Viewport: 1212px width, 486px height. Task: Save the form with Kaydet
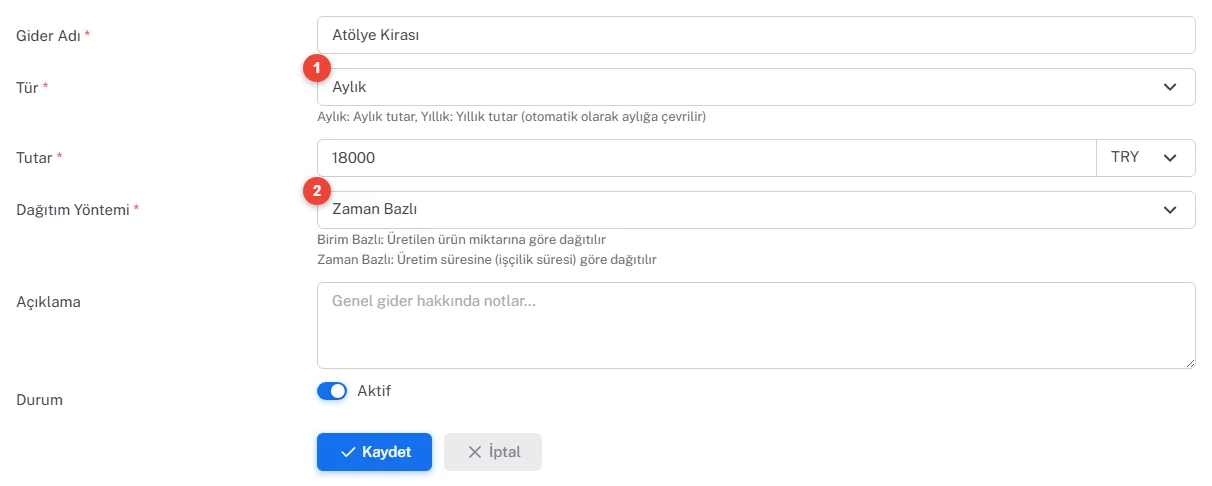pos(374,452)
